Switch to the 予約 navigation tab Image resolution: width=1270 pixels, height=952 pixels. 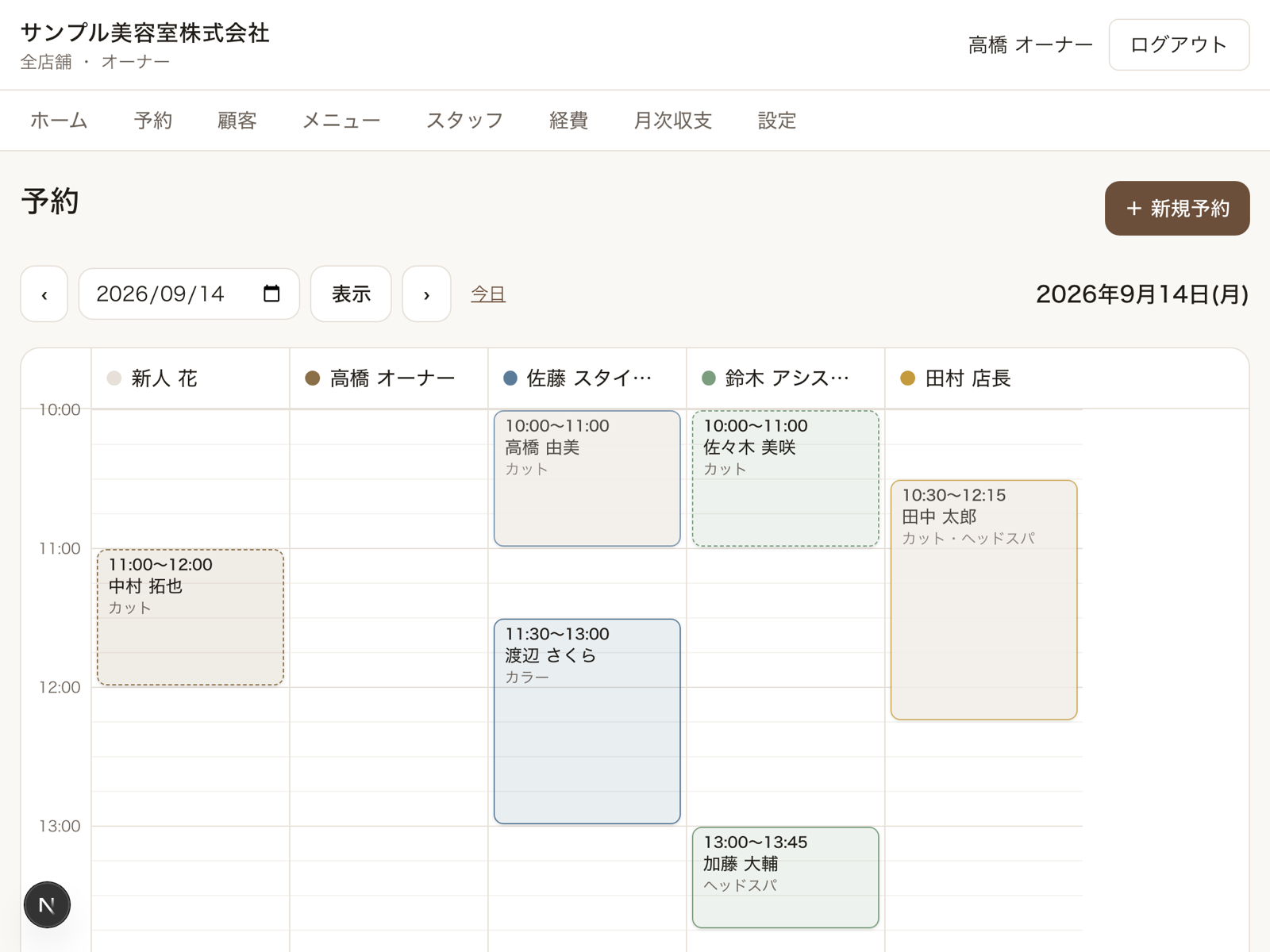(x=153, y=121)
